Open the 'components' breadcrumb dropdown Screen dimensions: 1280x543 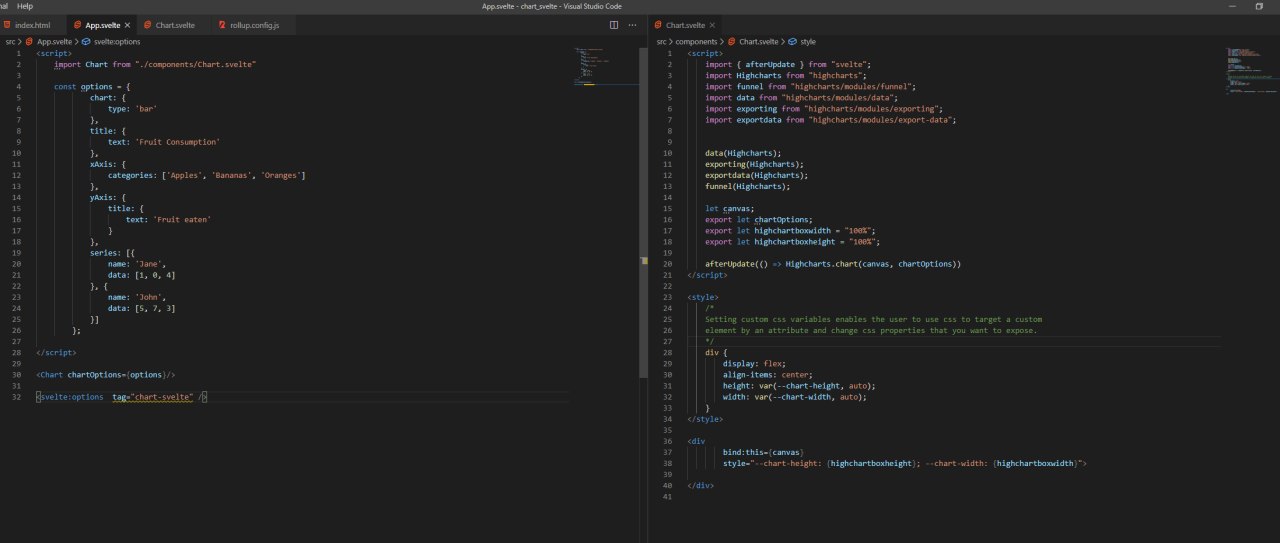click(697, 42)
